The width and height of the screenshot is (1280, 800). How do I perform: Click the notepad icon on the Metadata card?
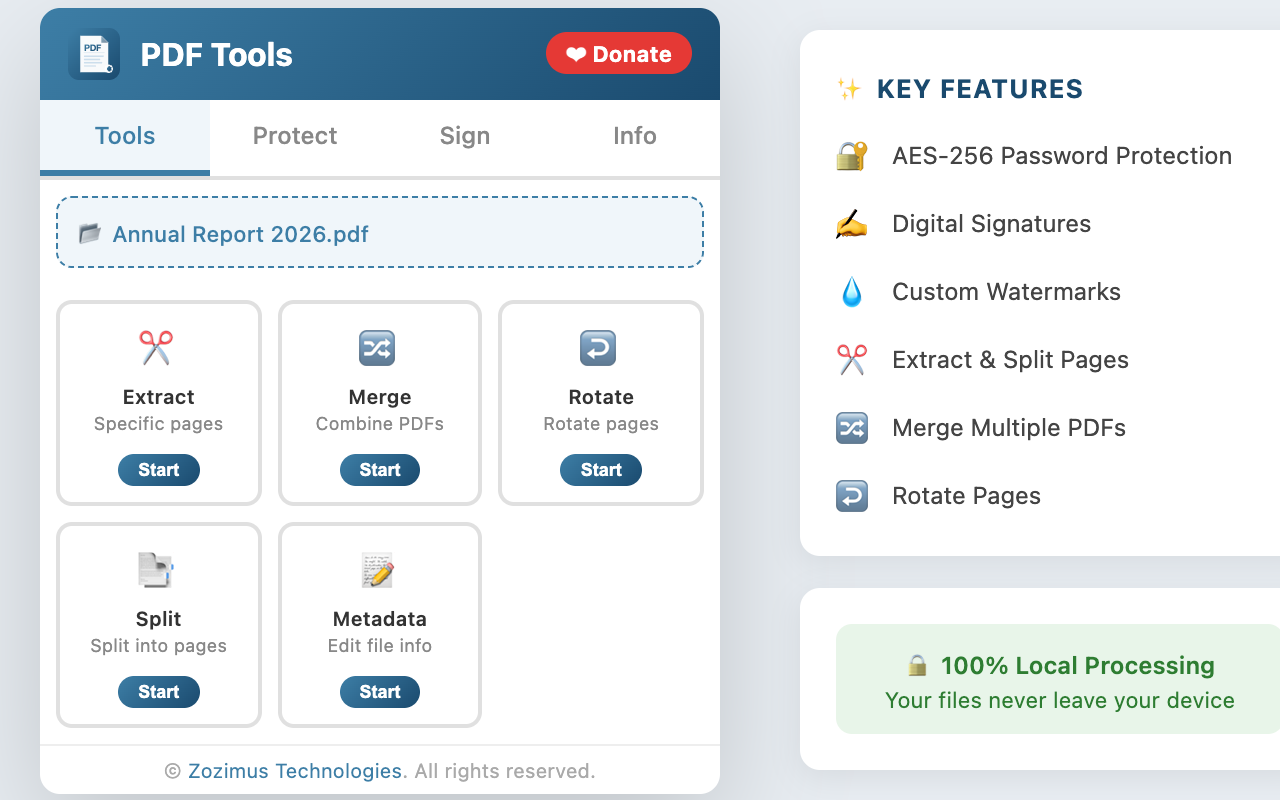click(377, 570)
